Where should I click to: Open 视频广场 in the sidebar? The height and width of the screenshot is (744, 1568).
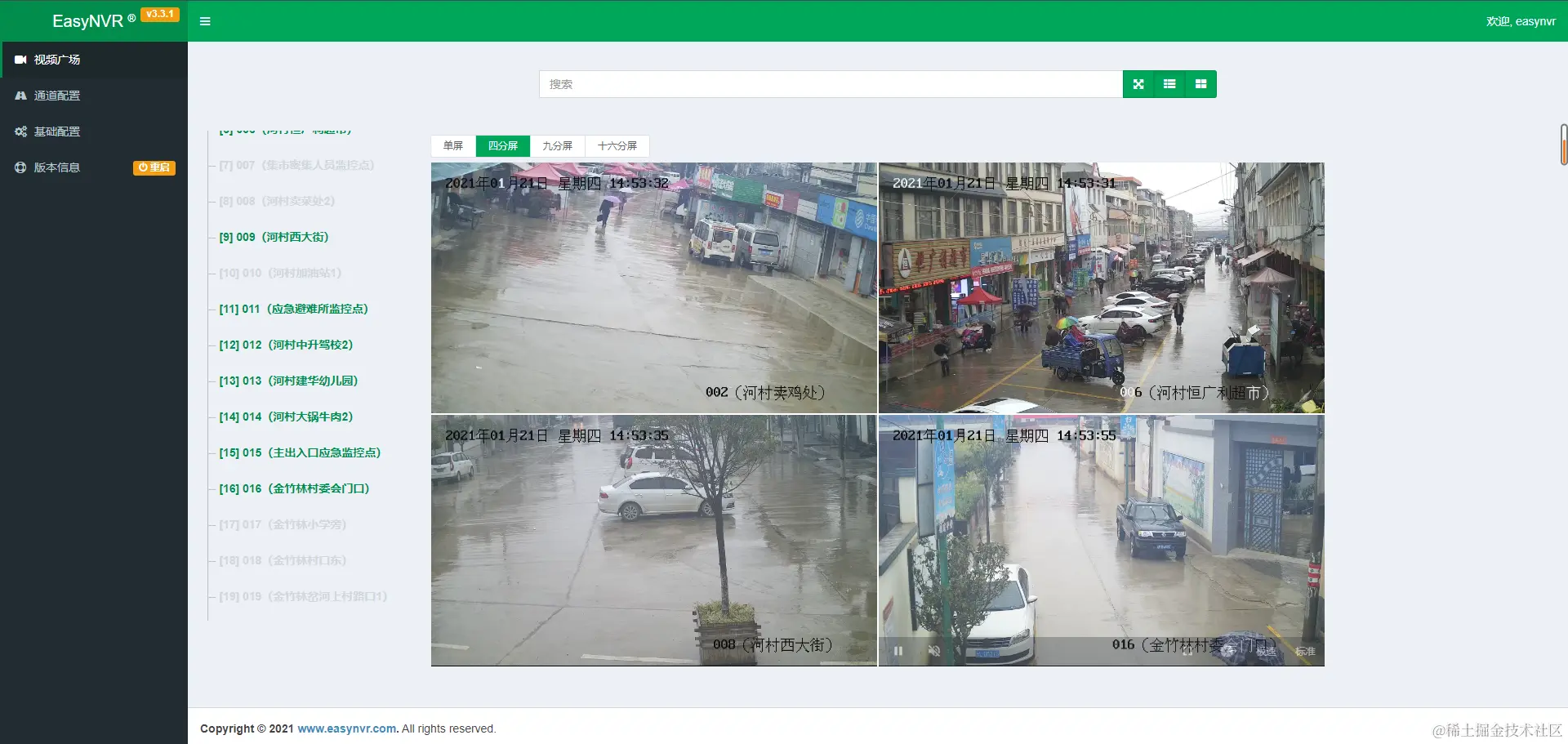[x=94, y=60]
